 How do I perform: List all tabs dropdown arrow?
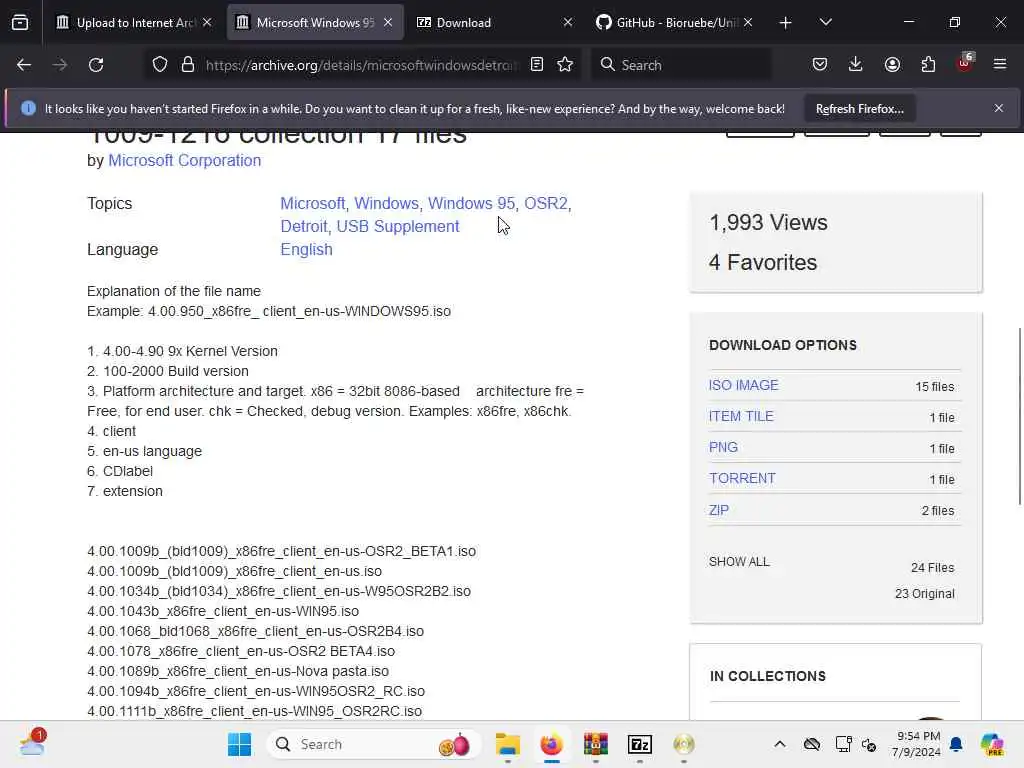(x=825, y=23)
